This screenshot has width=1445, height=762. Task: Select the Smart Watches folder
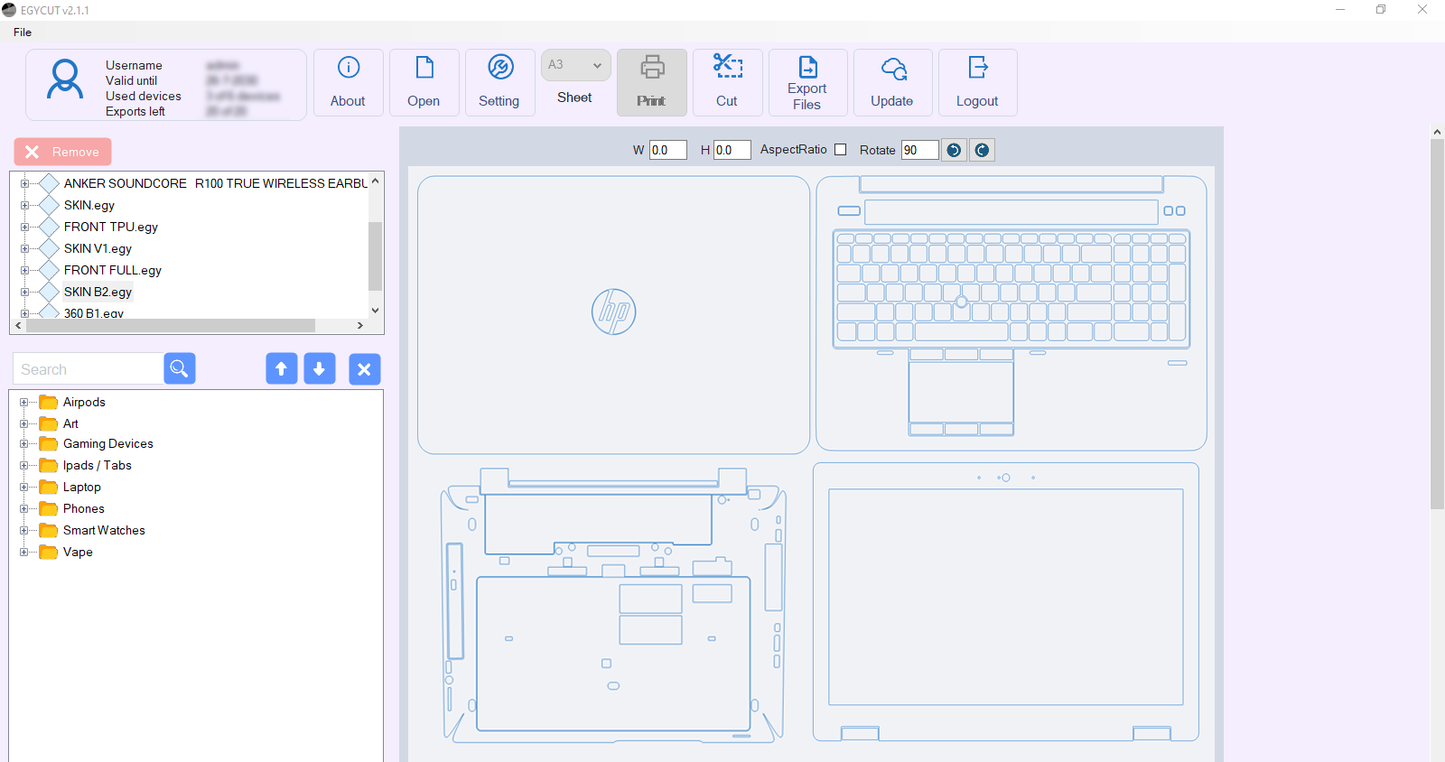click(104, 530)
